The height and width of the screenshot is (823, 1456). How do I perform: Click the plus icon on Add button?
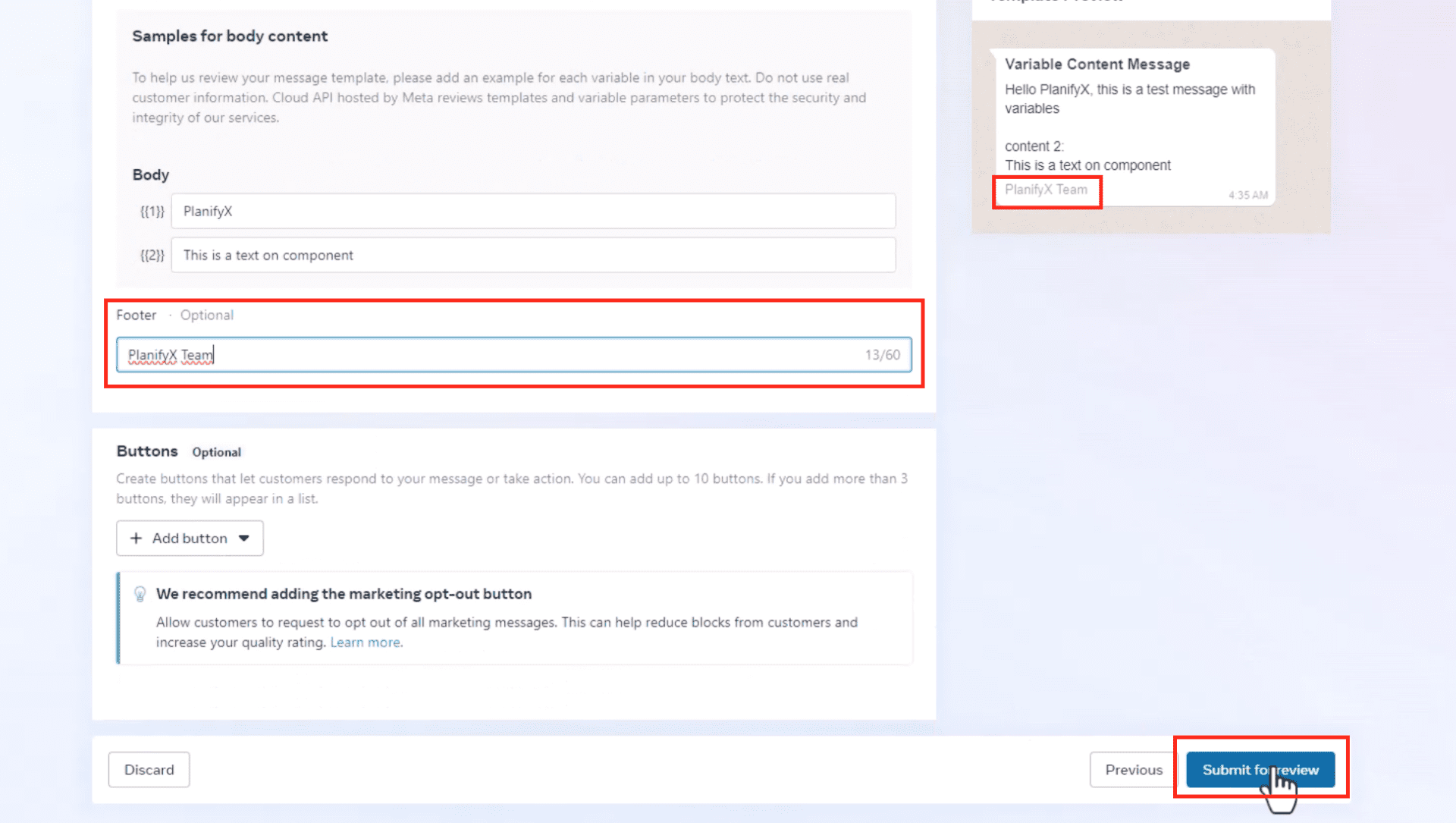point(136,538)
